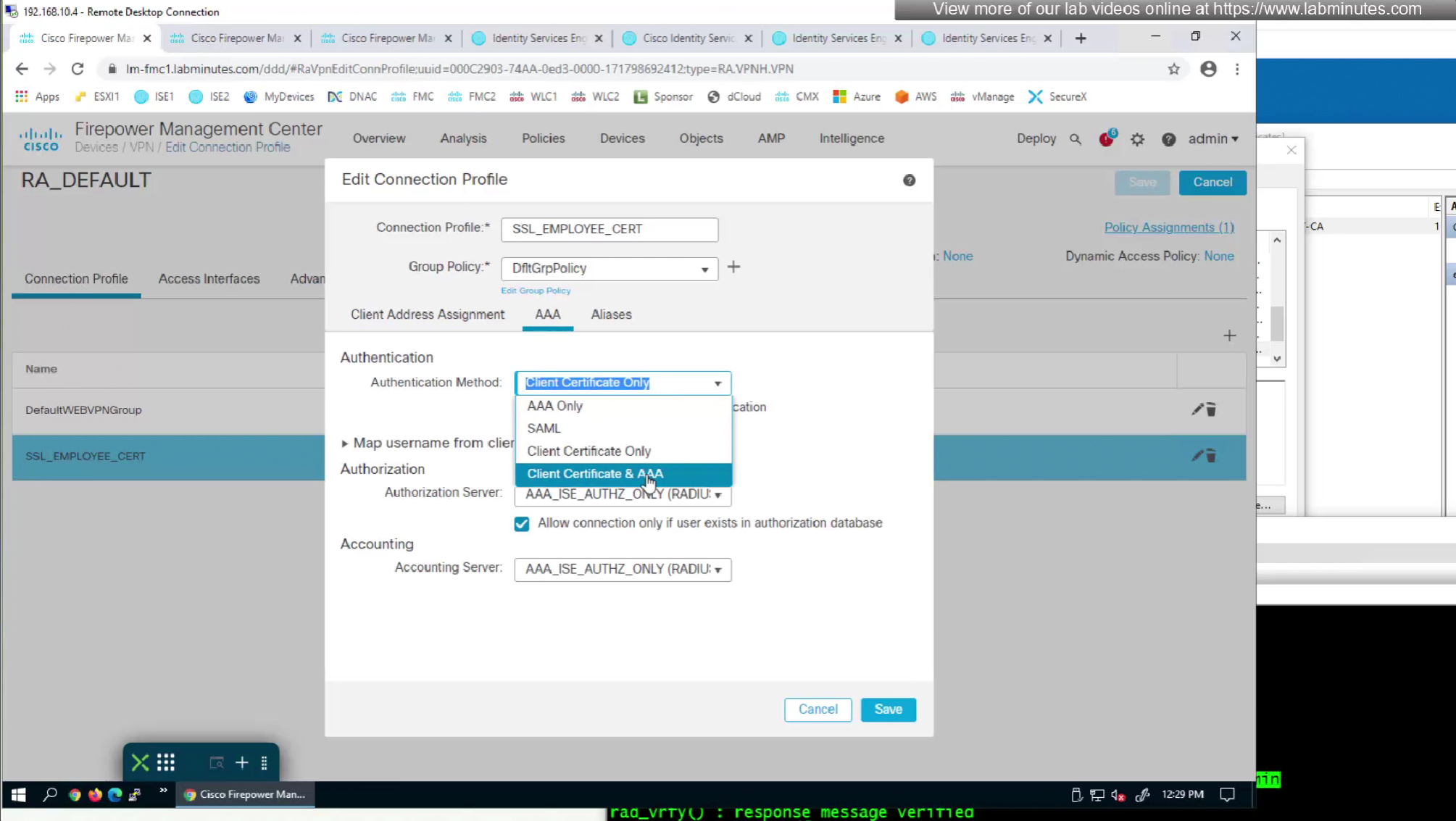Click edit pencil for DefaultWEBVPNGroup row
The width and height of the screenshot is (1456, 821).
(x=1197, y=409)
